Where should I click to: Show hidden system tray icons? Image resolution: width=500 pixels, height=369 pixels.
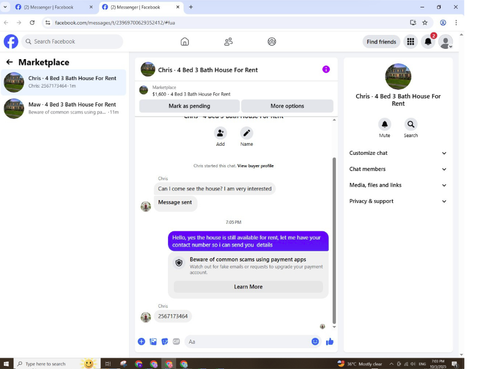tap(391, 364)
